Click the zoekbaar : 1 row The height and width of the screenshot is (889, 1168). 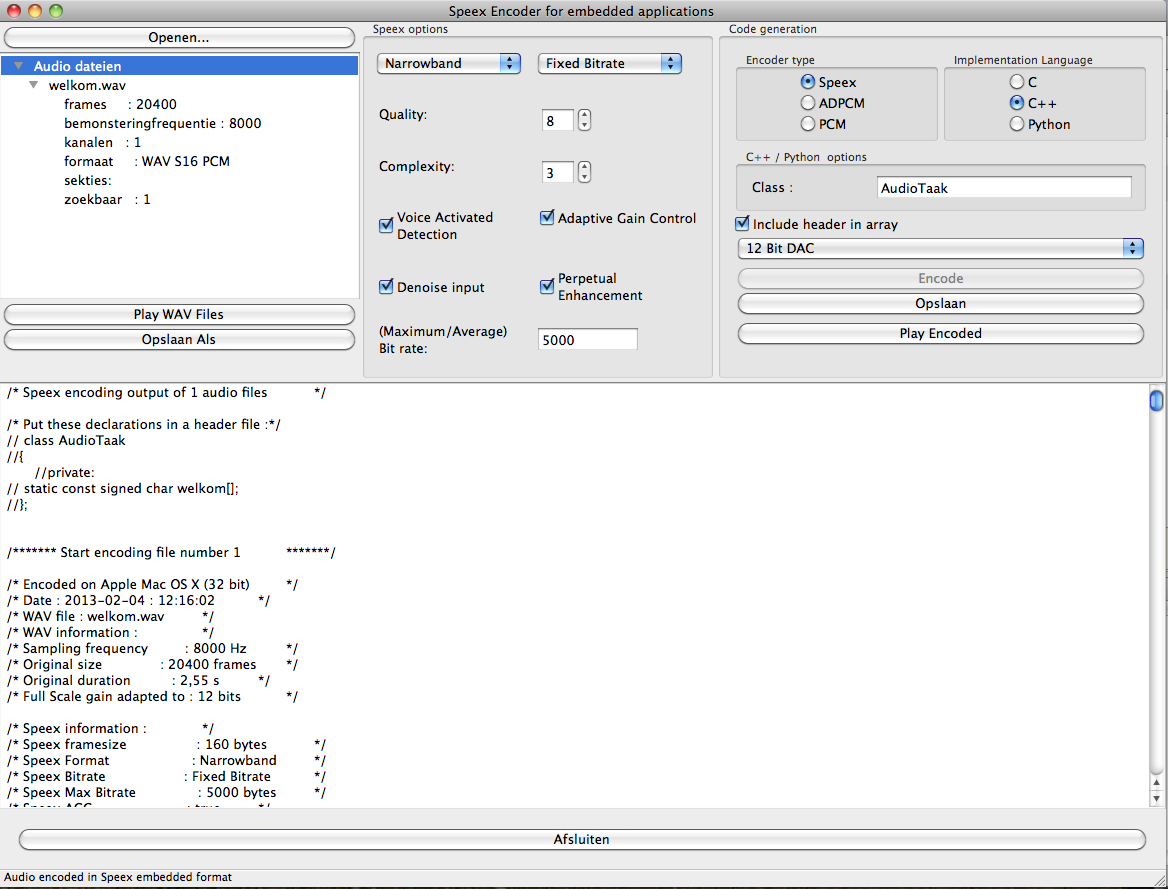pyautogui.click(x=107, y=199)
